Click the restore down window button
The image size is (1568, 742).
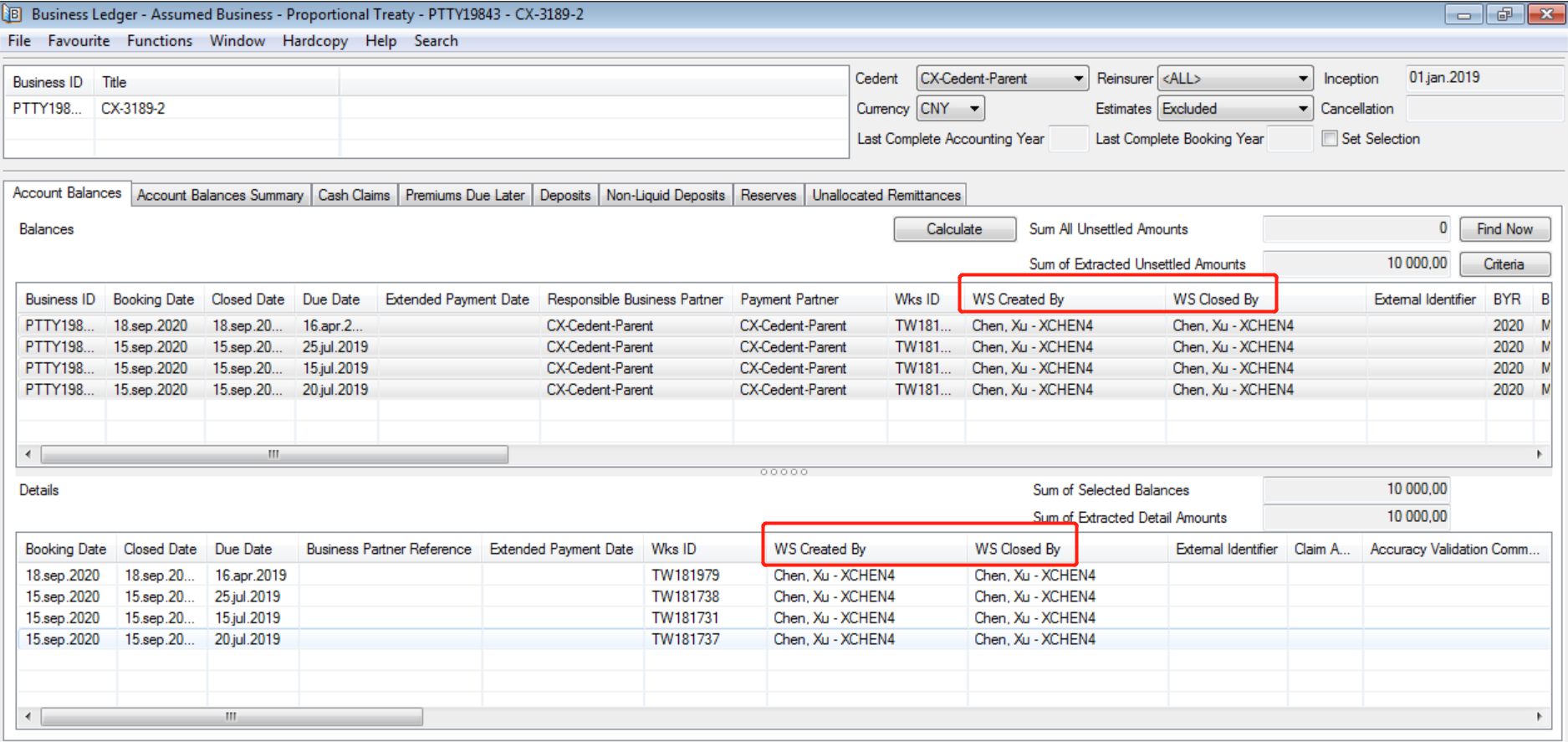1504,14
